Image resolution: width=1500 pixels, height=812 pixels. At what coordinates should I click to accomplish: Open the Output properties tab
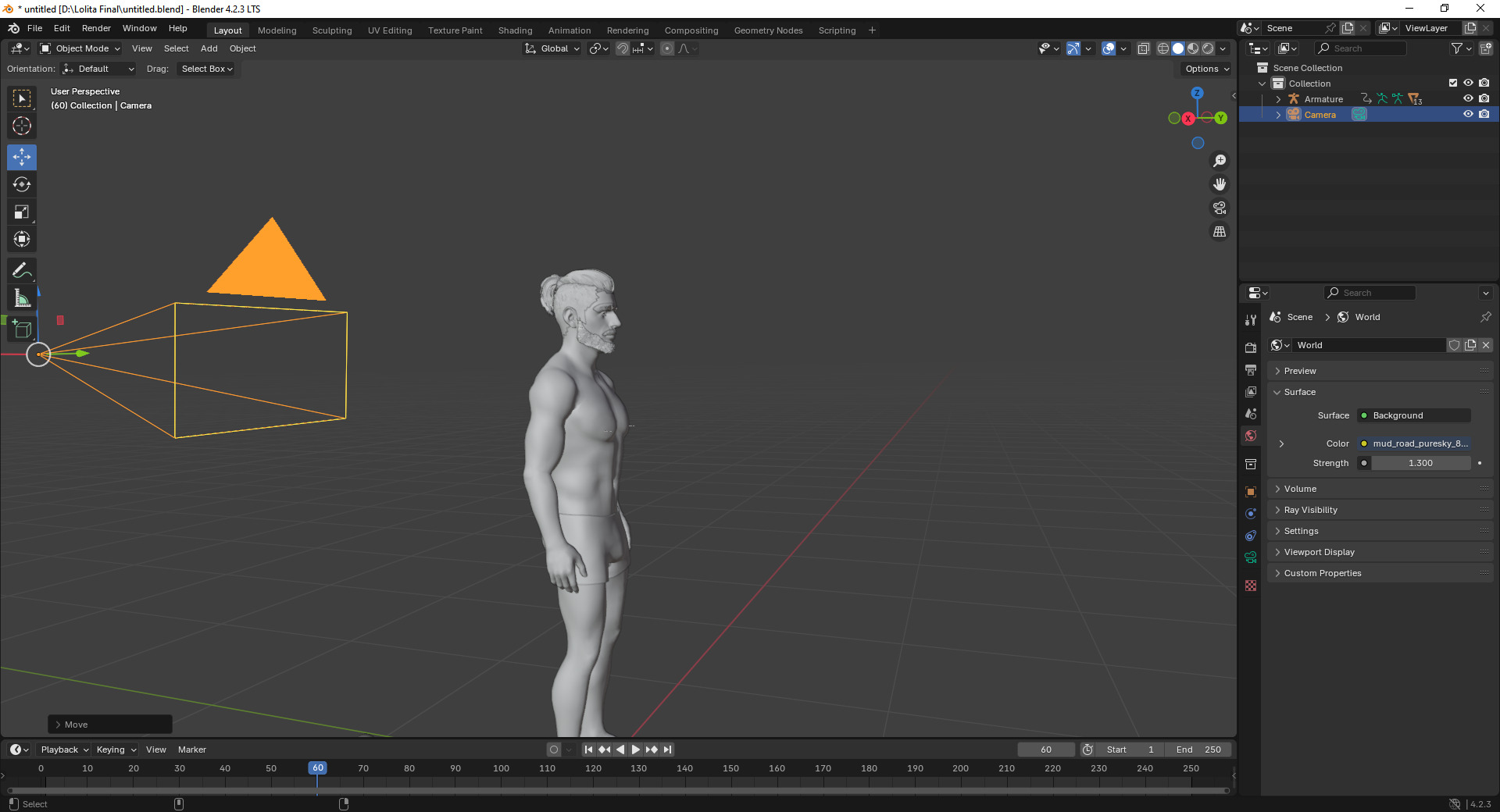1251,369
